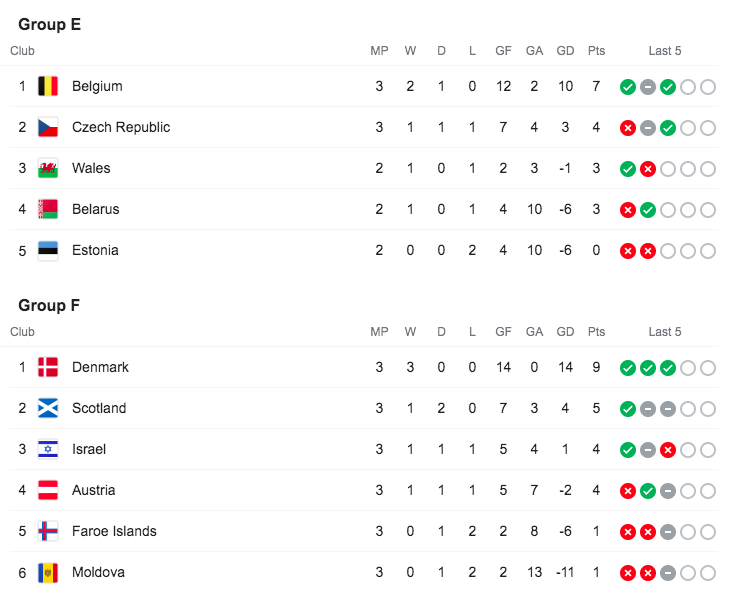Click the Pts column header in Group E
Screen dimensions: 738x612
point(596,51)
